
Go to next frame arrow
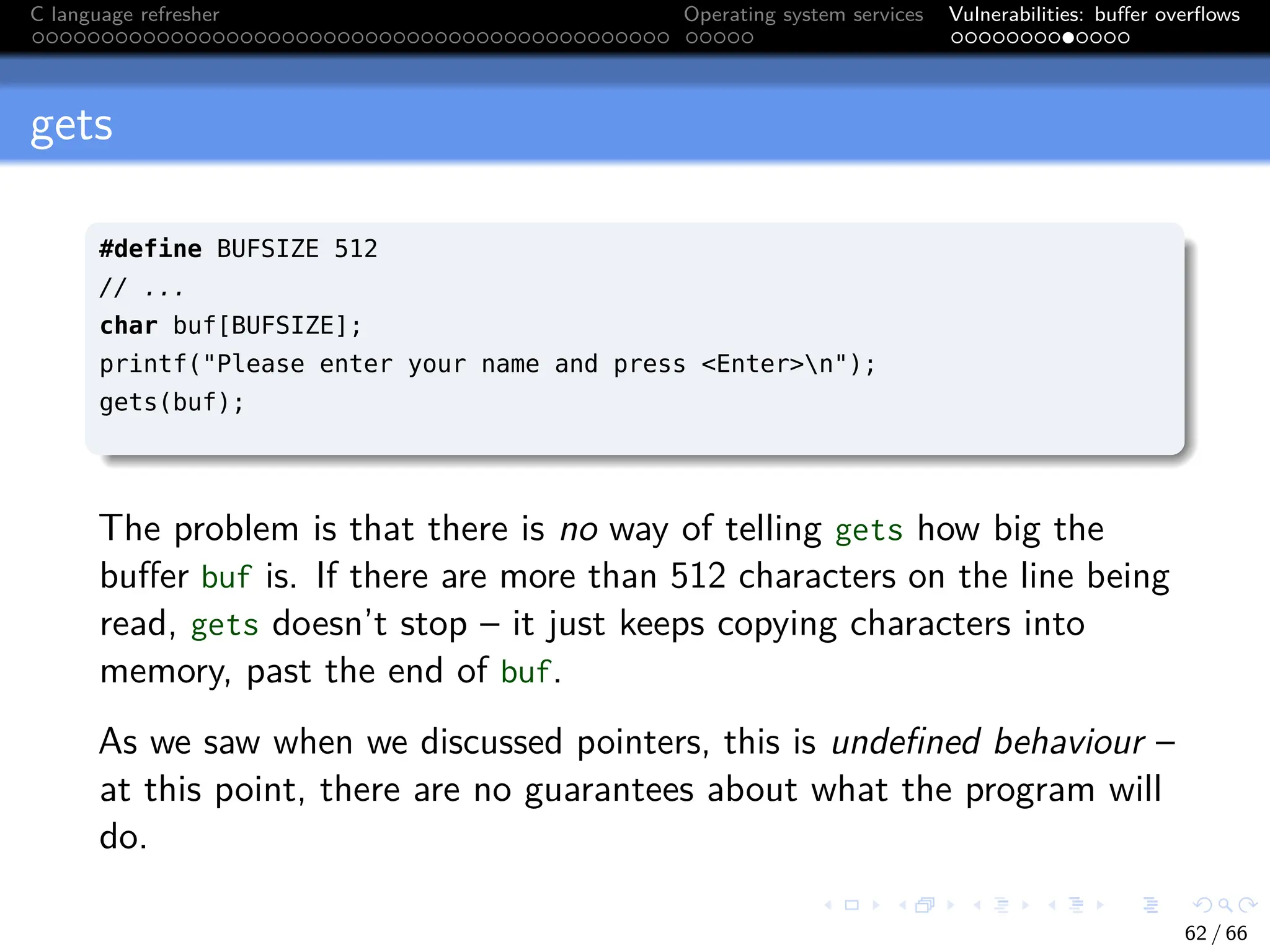point(951,906)
